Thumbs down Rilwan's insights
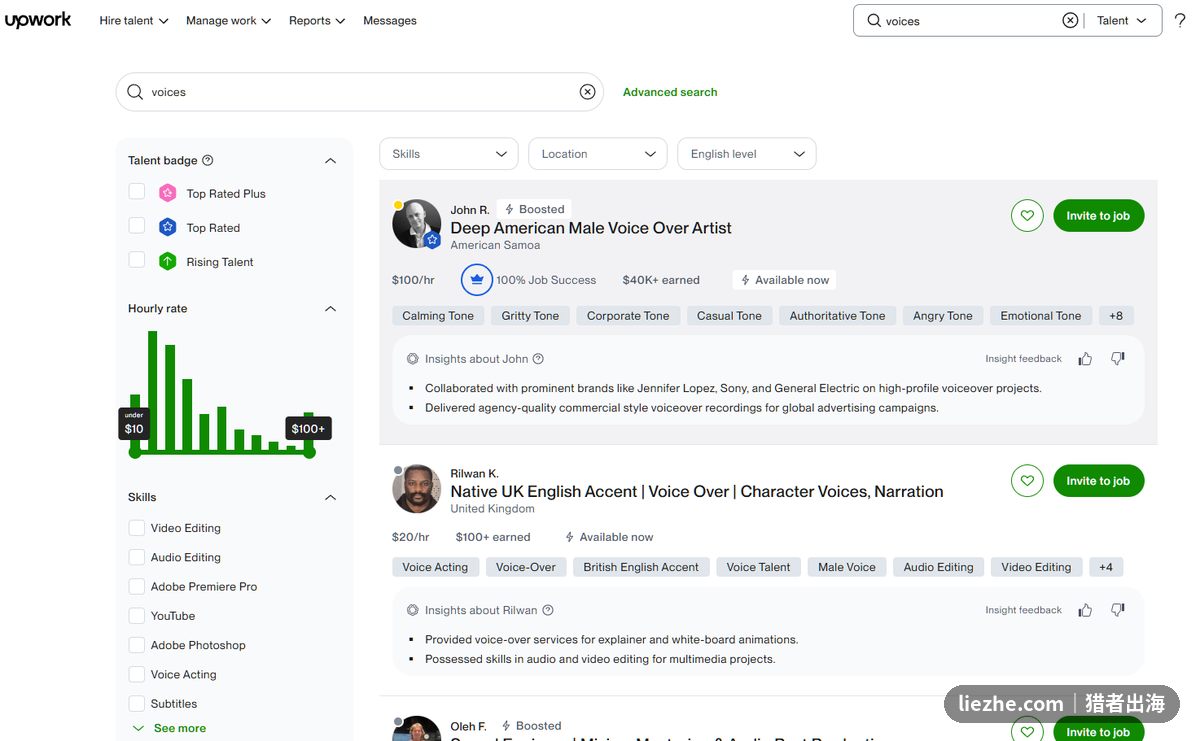The height and width of the screenshot is (741, 1200). 1118,610
